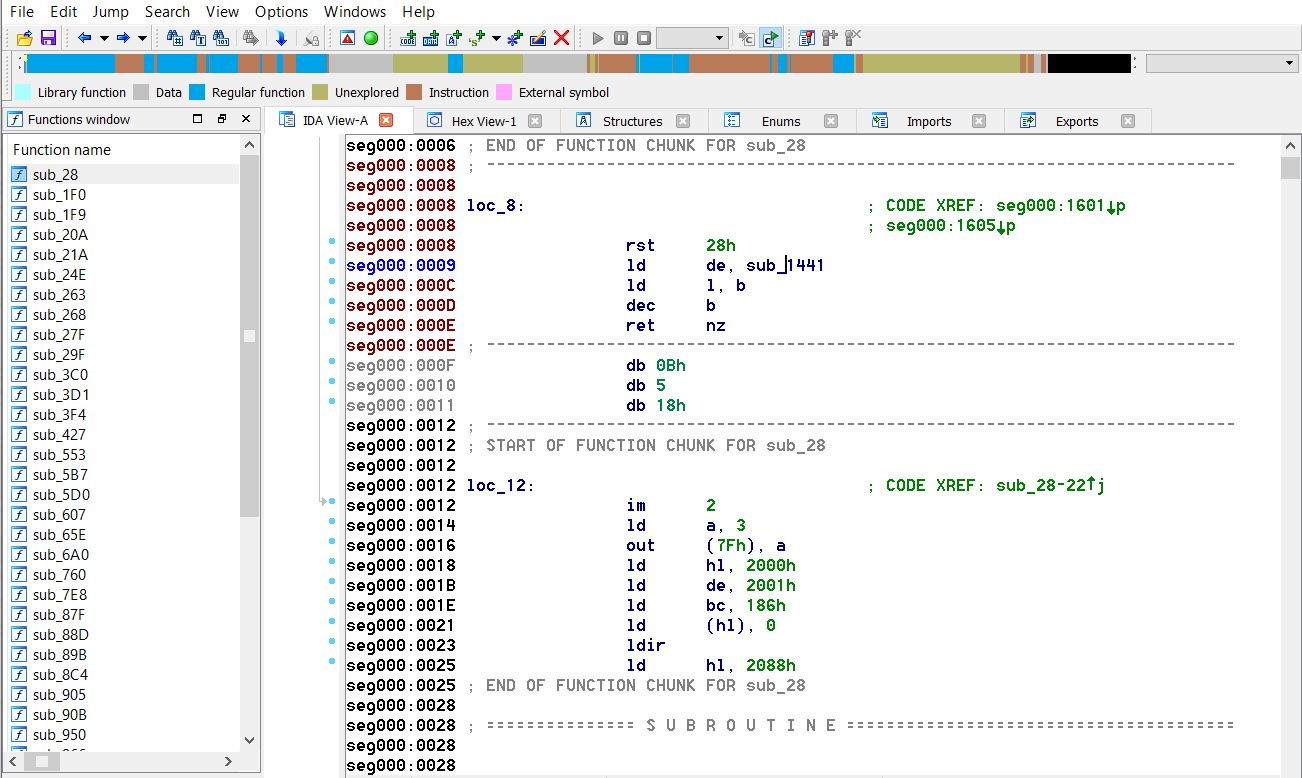Click the green circle toolbar icon
The image size is (1302, 778).
point(370,38)
